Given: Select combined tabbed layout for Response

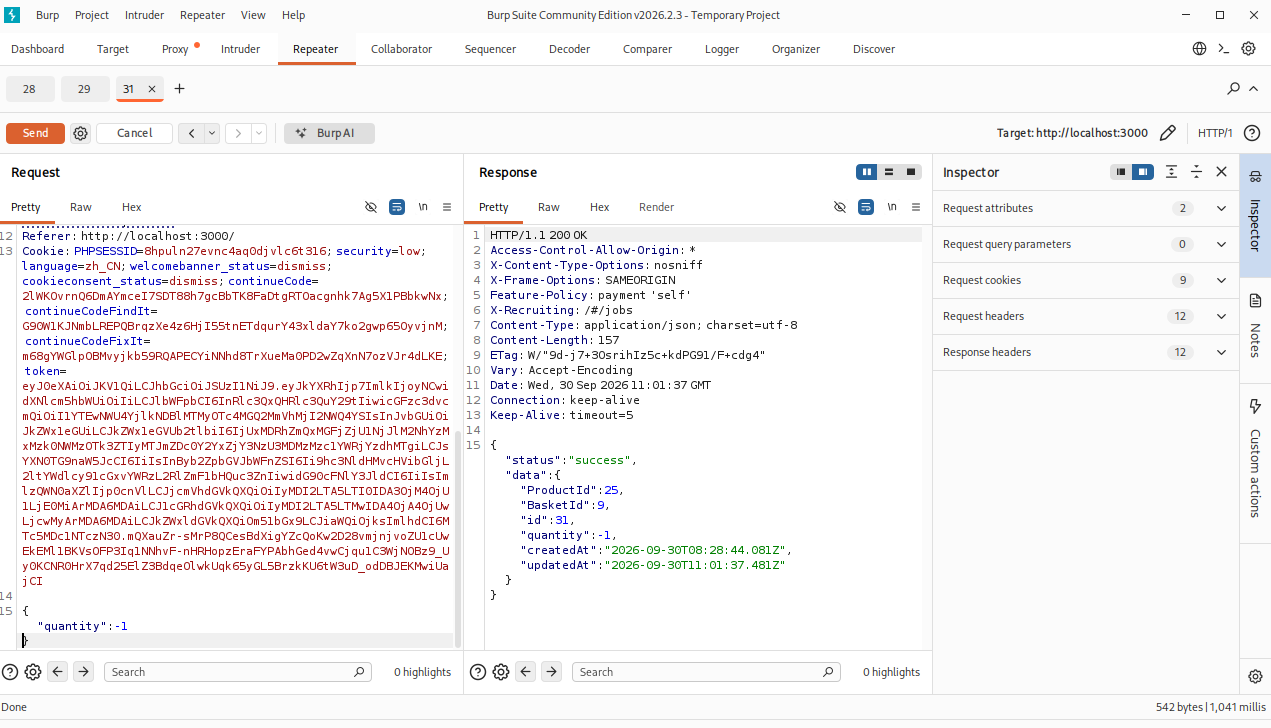Looking at the screenshot, I should [x=911, y=172].
